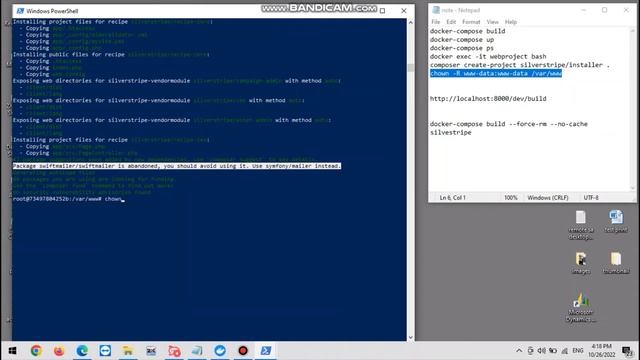This screenshot has height=360, width=640.
Task: Select the thumbnail folder on desktop
Action: tap(616, 263)
